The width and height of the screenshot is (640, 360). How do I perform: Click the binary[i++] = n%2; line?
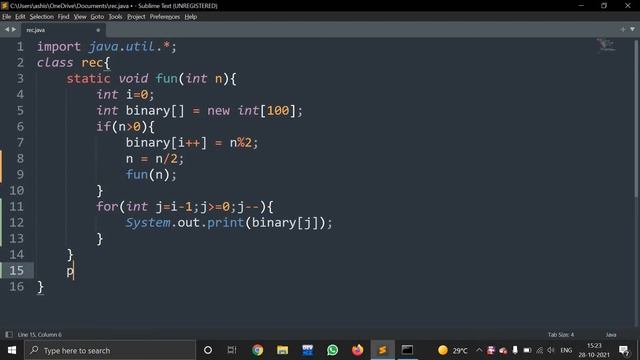[x=192, y=143]
